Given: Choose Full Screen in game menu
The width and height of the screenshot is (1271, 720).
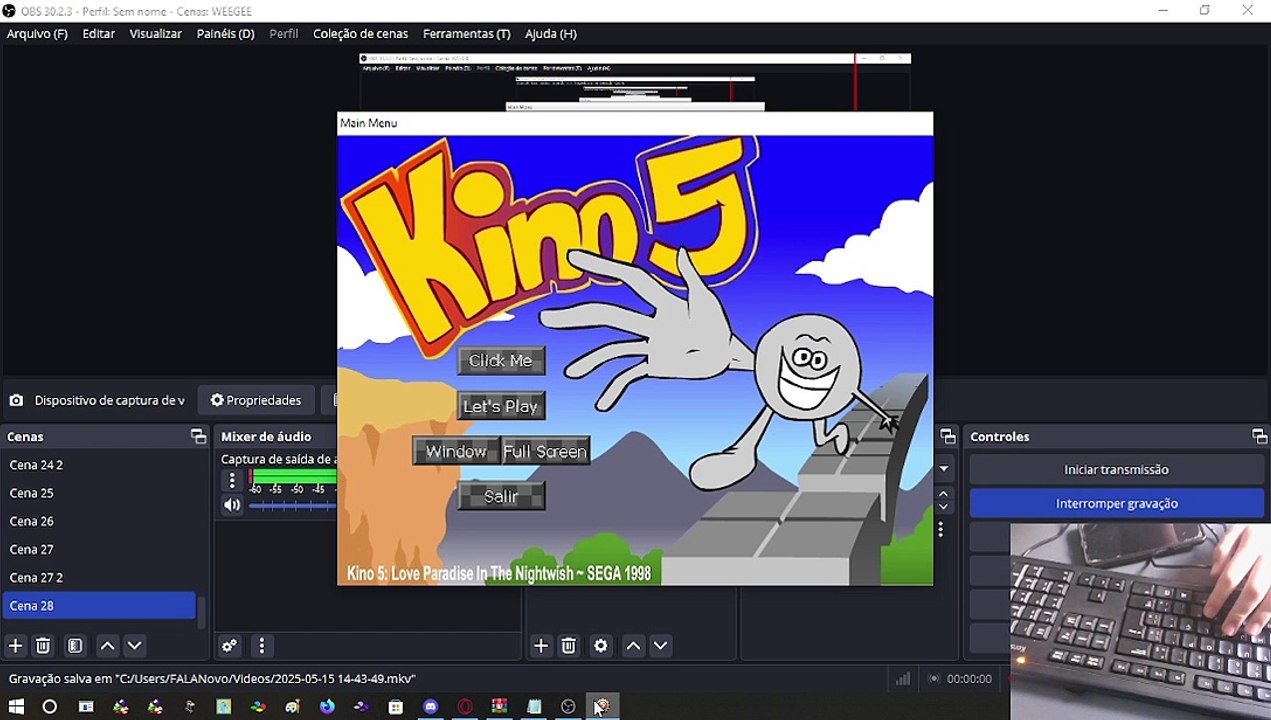Looking at the screenshot, I should [545, 451].
